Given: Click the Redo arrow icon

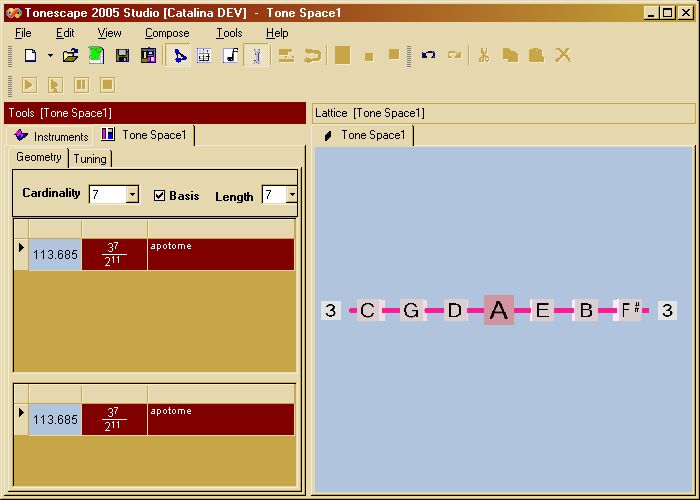Looking at the screenshot, I should (454, 55).
